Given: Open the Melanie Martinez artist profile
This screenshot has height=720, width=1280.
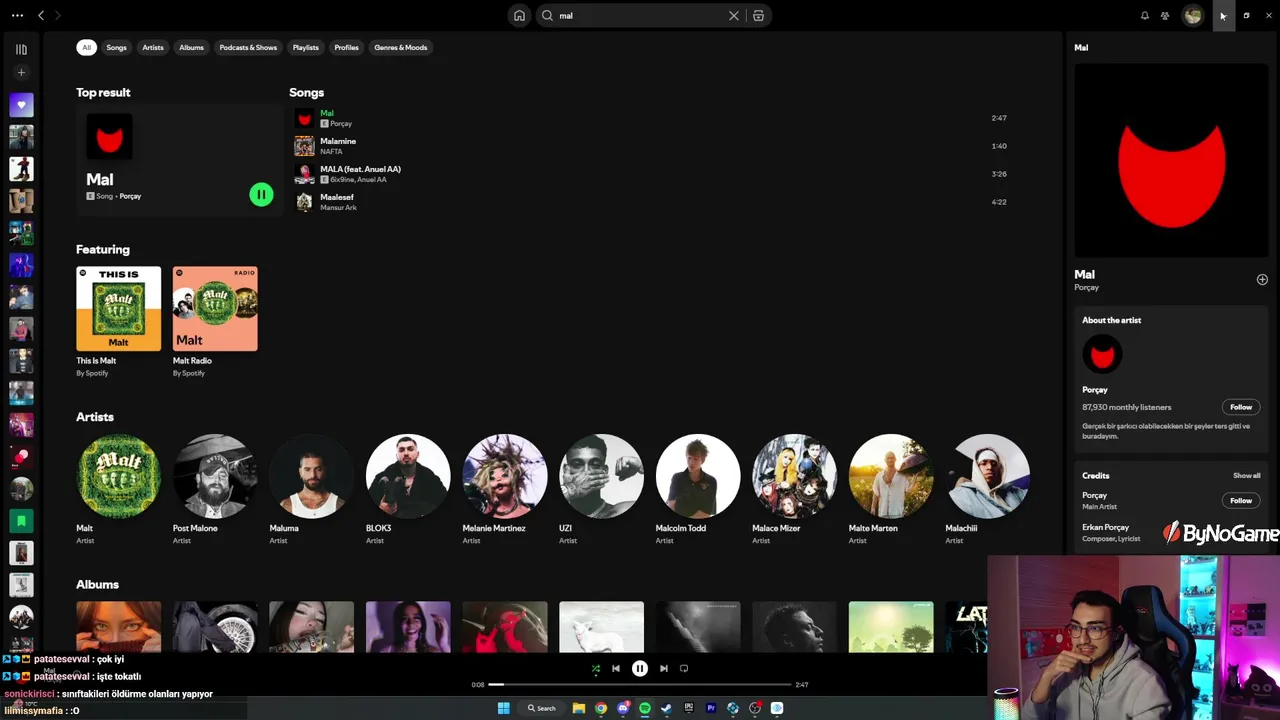Looking at the screenshot, I should pos(505,489).
